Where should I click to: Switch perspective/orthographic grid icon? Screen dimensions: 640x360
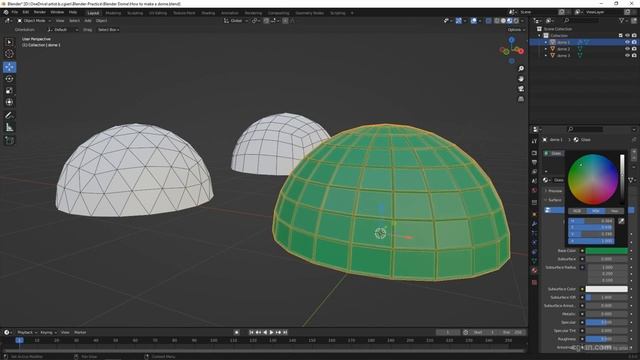[x=521, y=99]
